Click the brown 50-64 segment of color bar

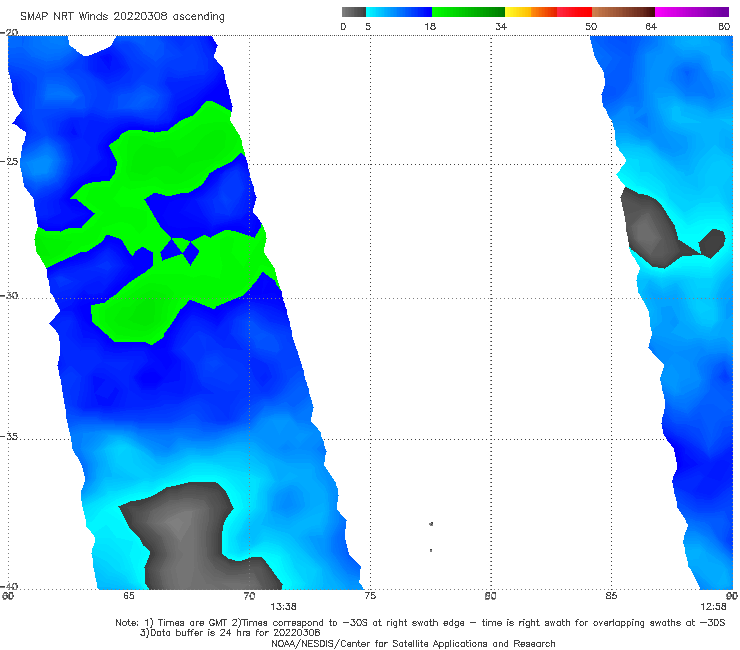(623, 12)
